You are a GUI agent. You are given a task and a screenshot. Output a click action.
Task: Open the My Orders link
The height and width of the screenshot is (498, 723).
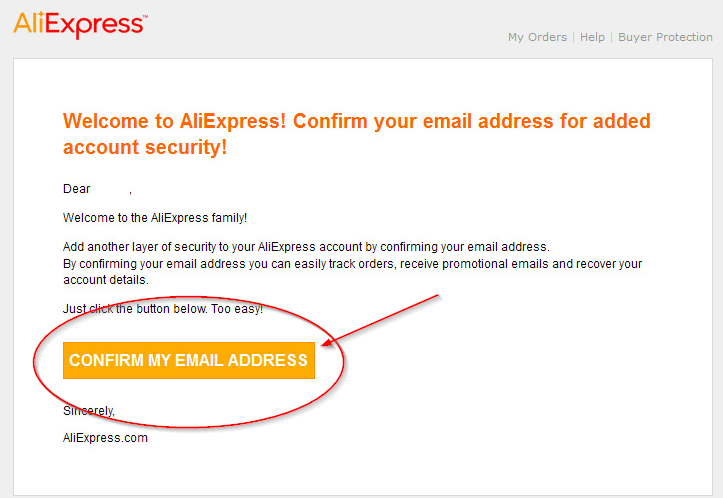click(537, 37)
